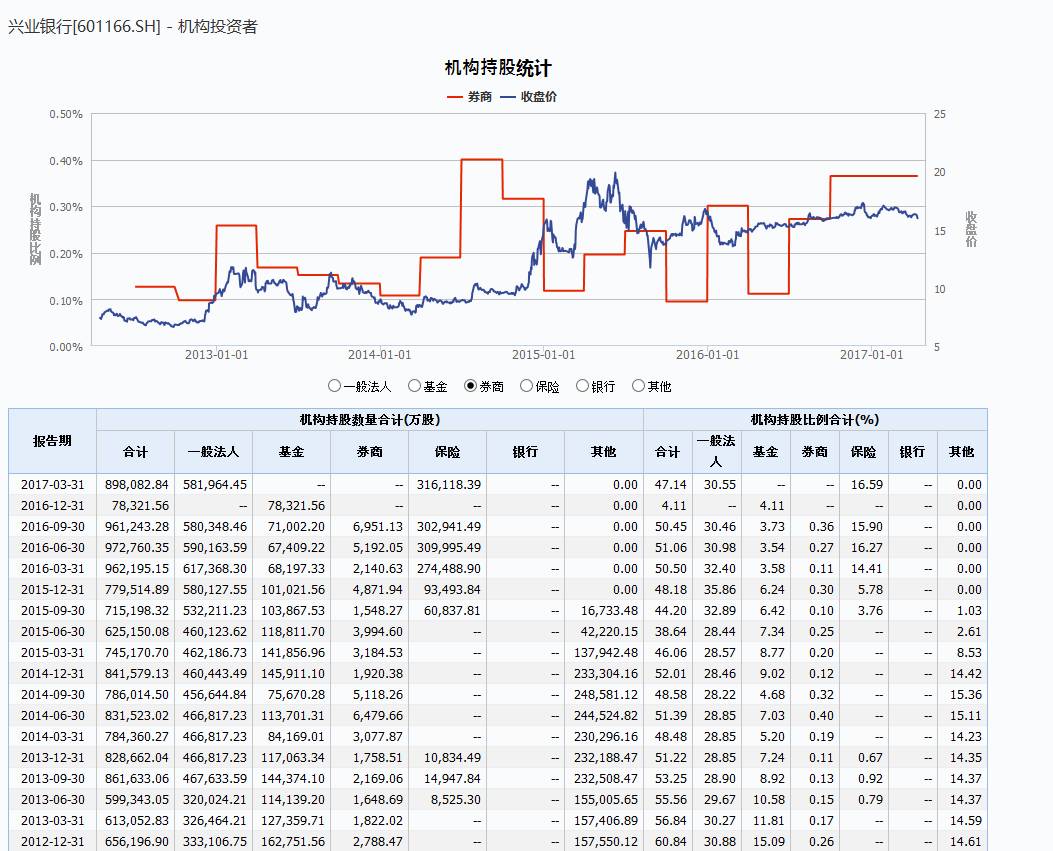Viewport: 1053px width, 851px height.
Task: Click the 2015-06-30 report row date
Action: (52, 631)
